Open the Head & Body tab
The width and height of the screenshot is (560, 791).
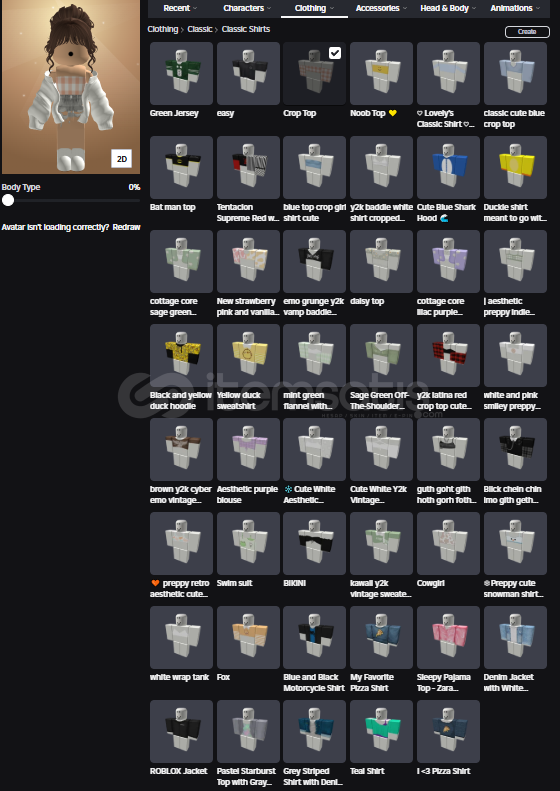(x=448, y=8)
